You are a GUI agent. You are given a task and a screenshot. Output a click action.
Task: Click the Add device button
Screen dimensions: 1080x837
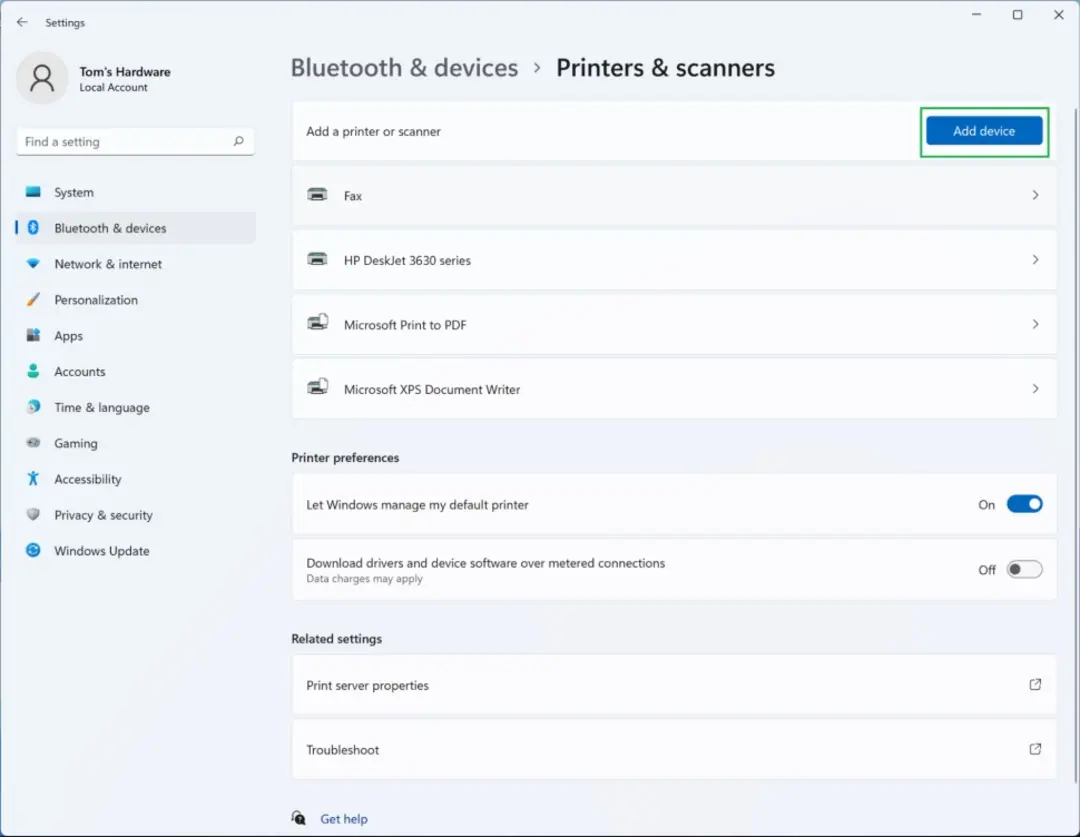click(x=984, y=131)
